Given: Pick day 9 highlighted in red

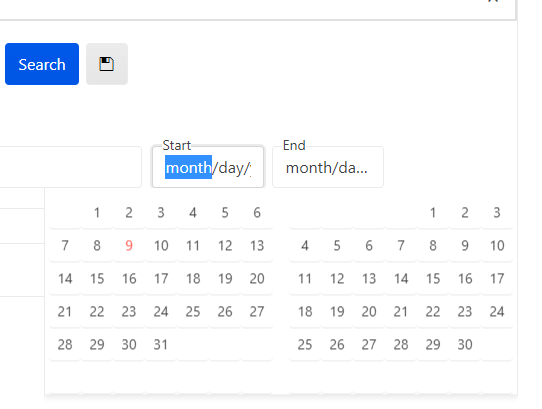Looking at the screenshot, I should 129,246.
